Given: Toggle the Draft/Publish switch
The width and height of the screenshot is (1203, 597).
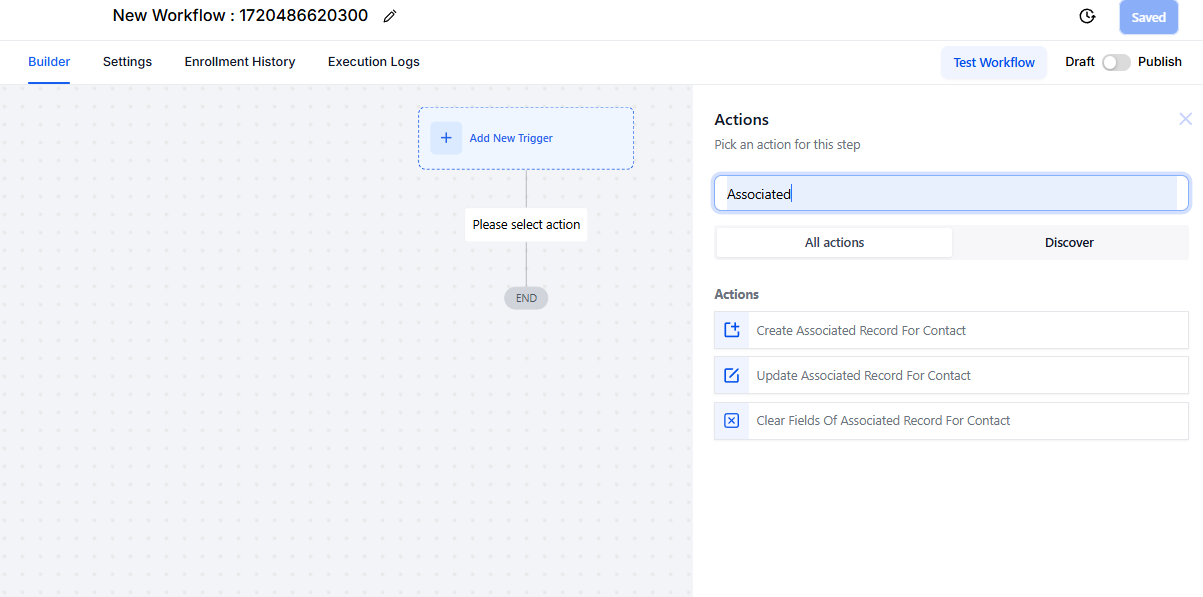Looking at the screenshot, I should click(1116, 62).
